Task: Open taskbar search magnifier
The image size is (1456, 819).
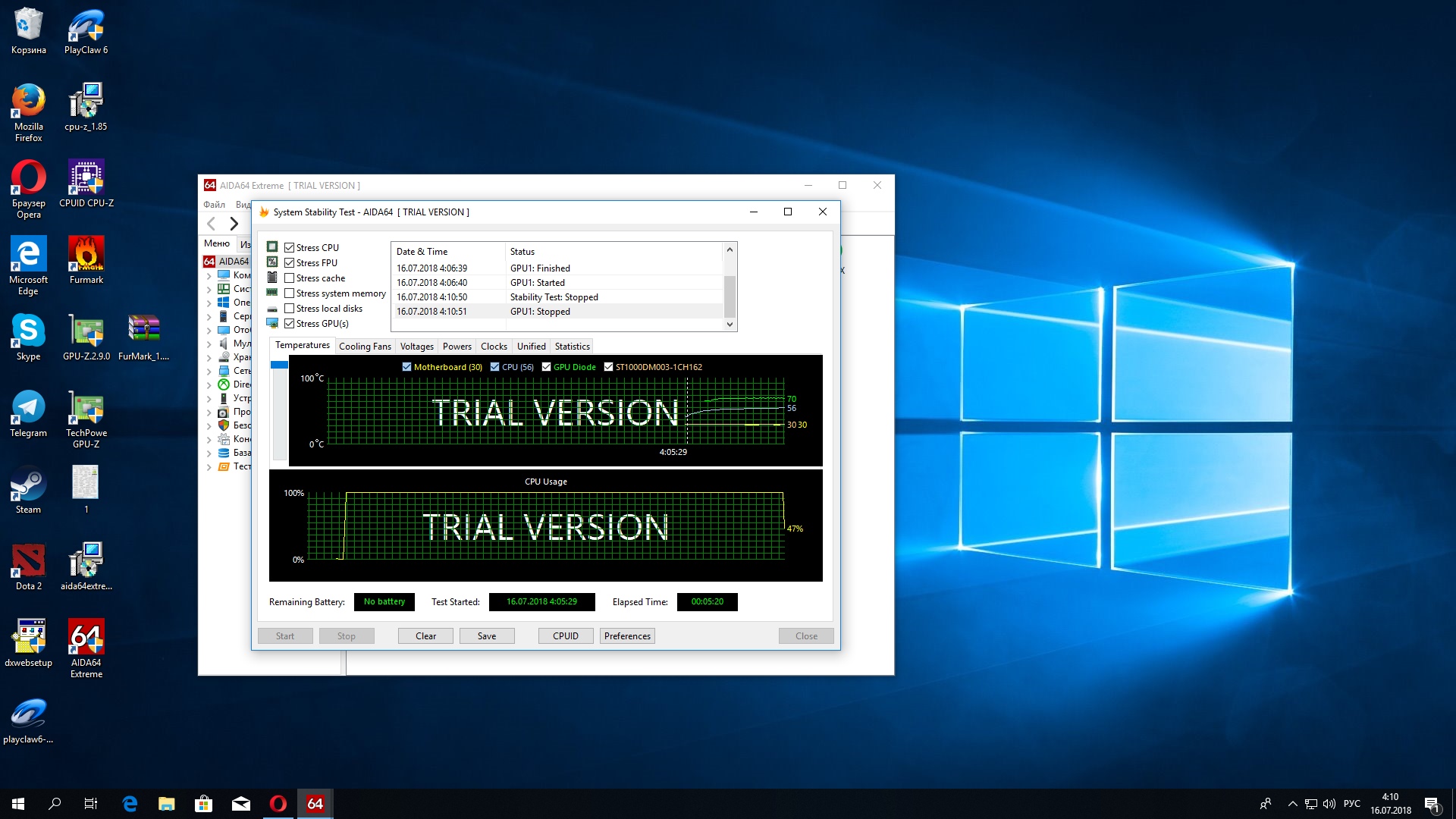Action: pyautogui.click(x=55, y=804)
